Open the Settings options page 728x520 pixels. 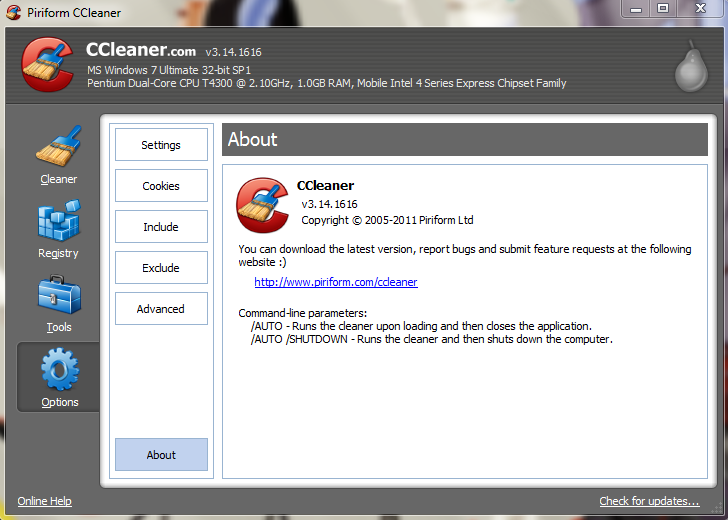161,145
